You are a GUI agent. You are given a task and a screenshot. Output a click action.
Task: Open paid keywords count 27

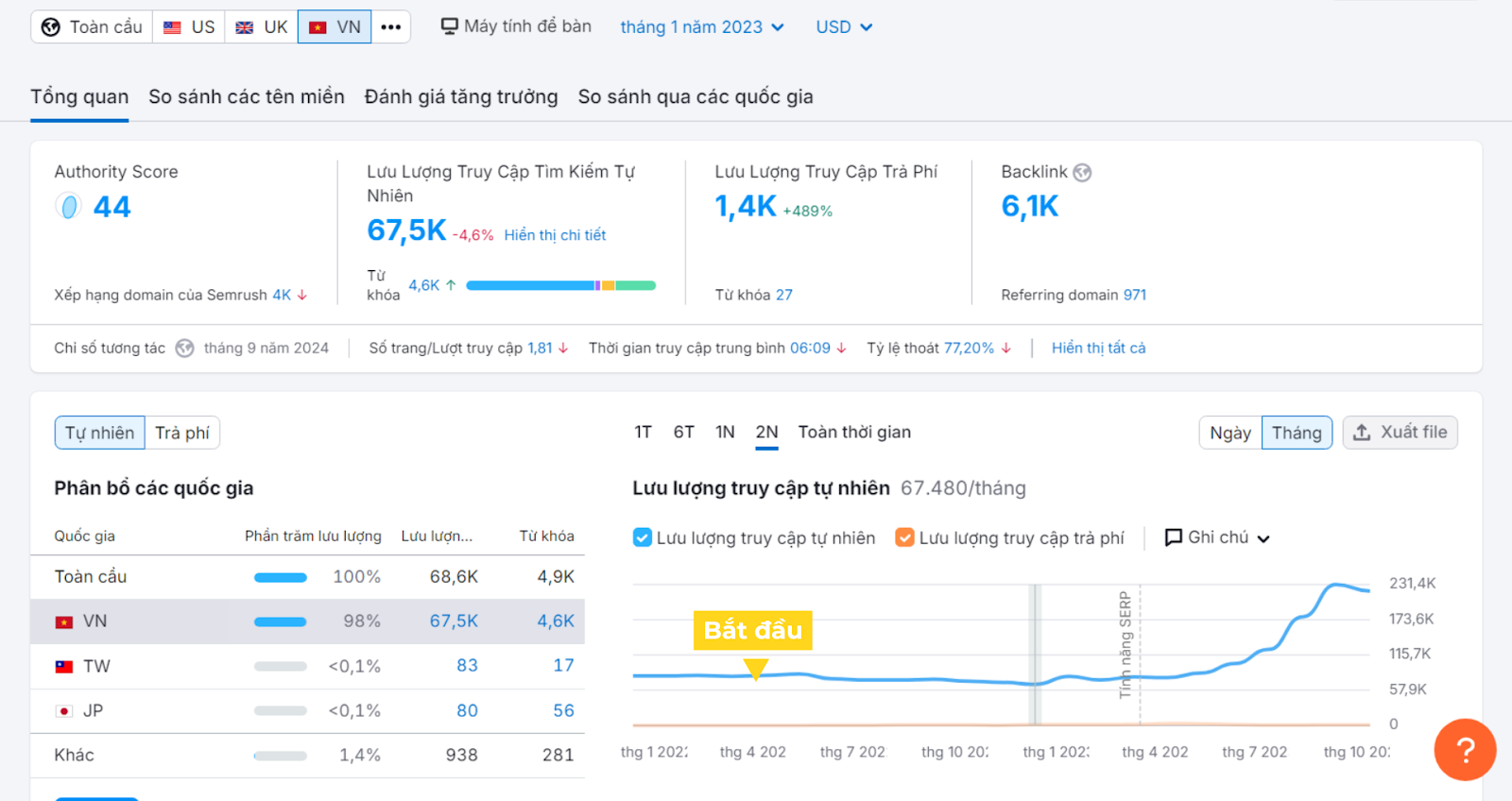click(784, 296)
